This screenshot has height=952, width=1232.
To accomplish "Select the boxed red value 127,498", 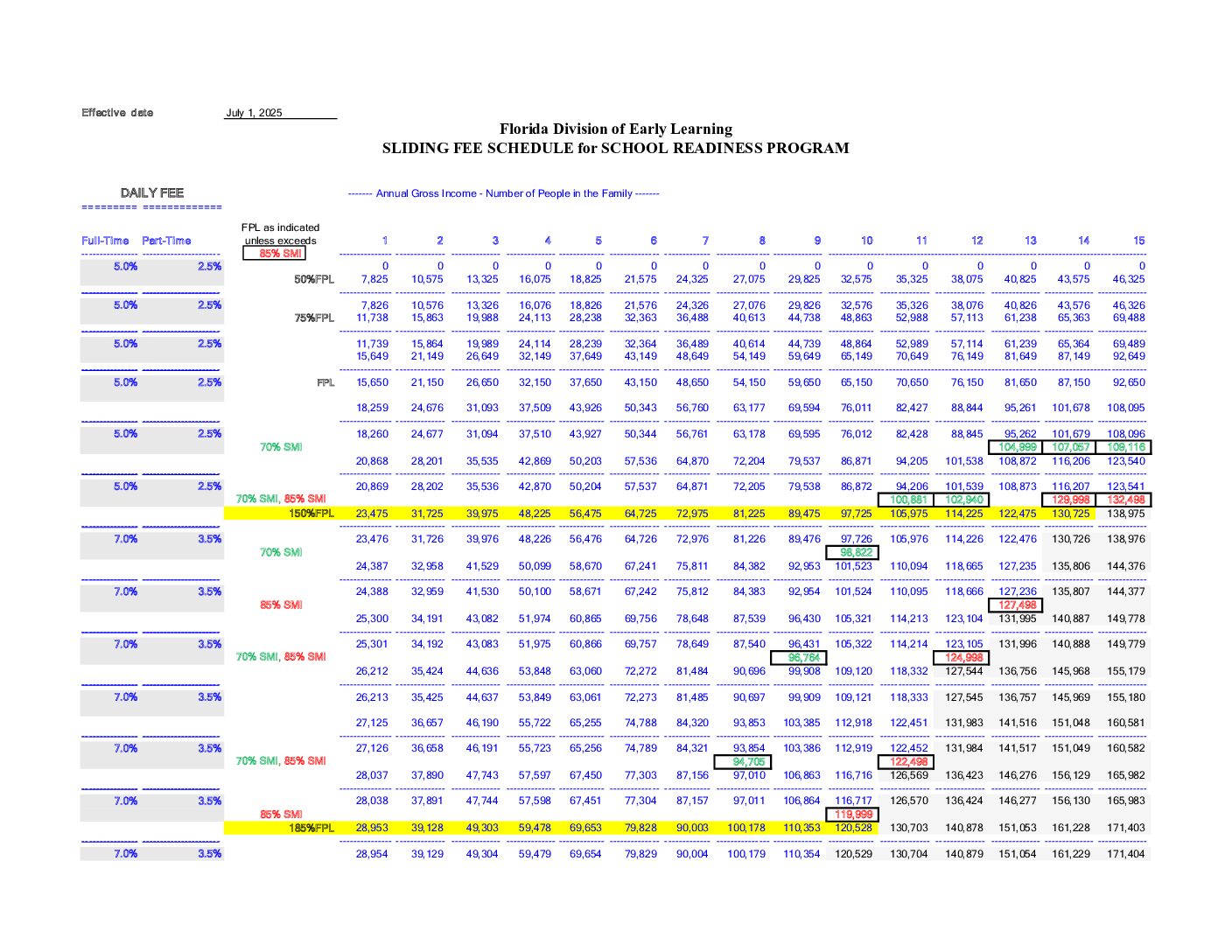I will coord(1017,605).
